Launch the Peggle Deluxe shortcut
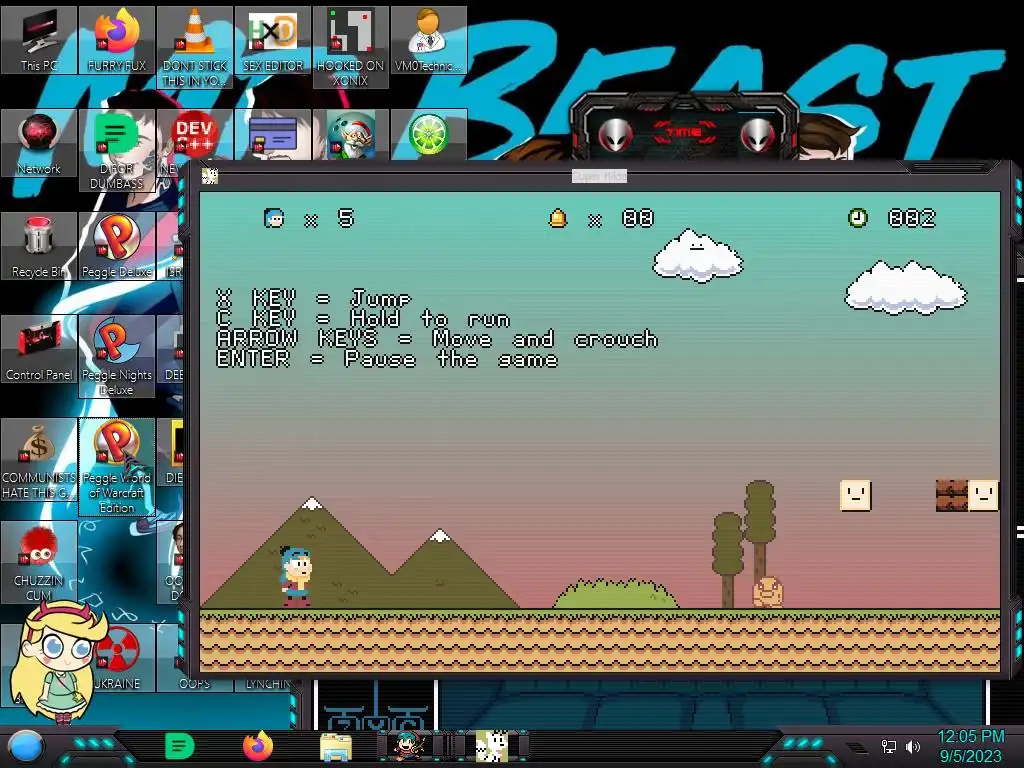This screenshot has width=1024, height=768. [x=117, y=246]
